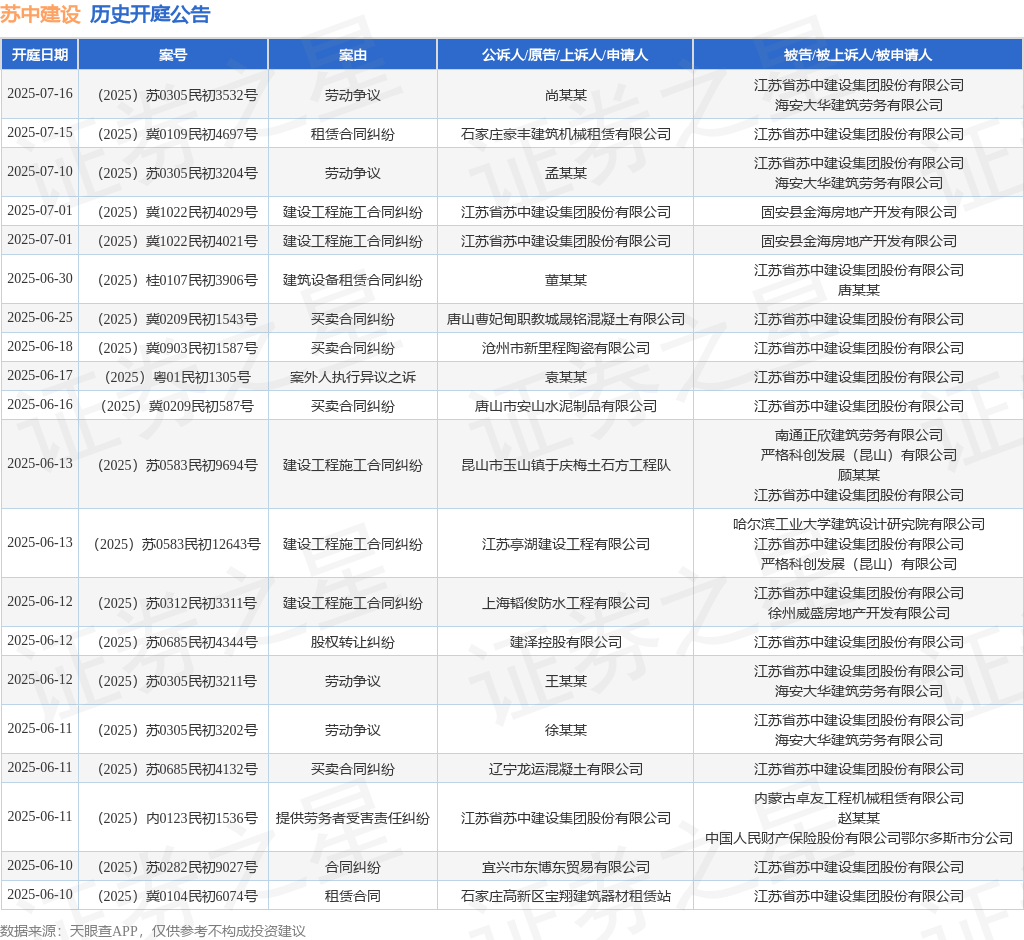Click defendant 唐某某
Viewport: 1024px width, 940px height.
[858, 290]
